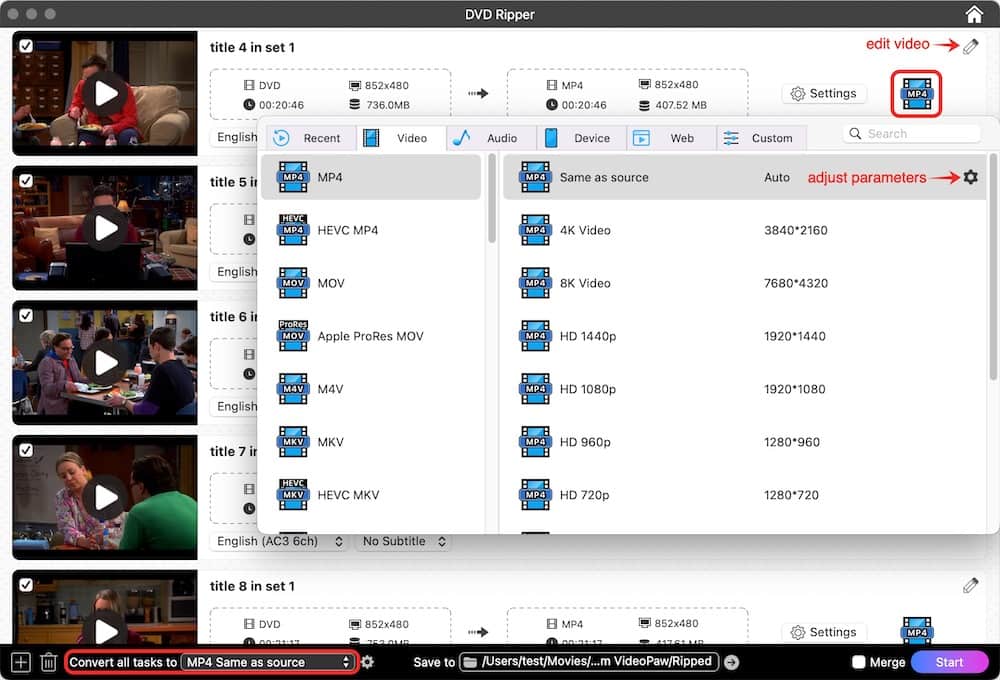Open the No Subtitle dropdown

pos(402,541)
